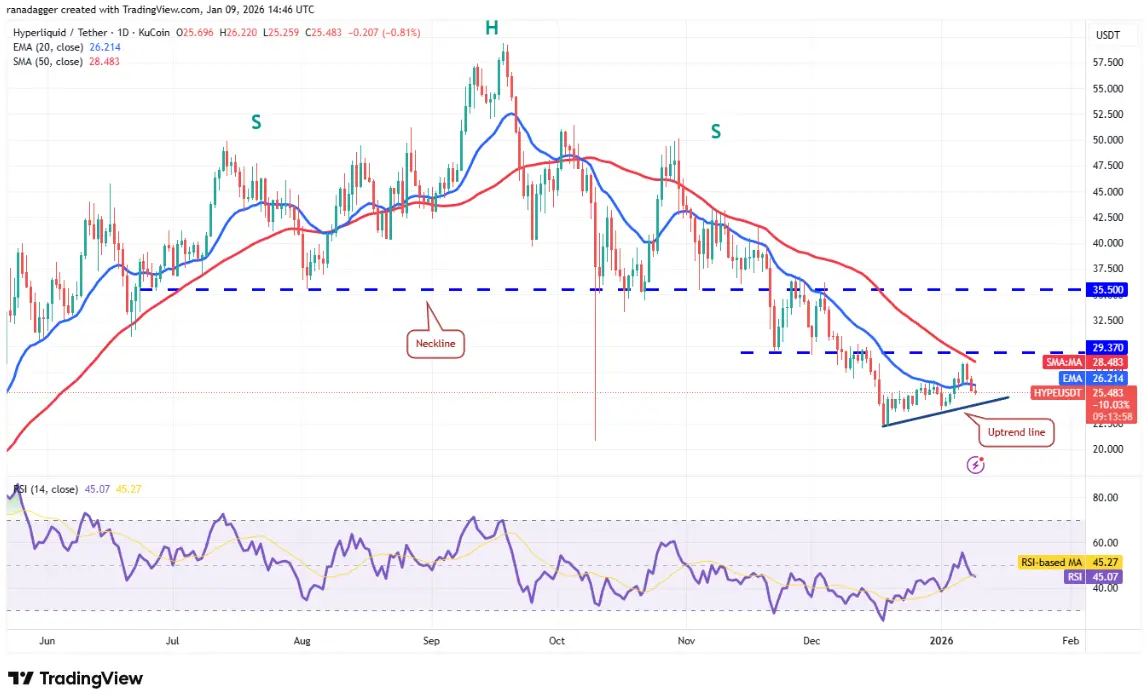The width and height of the screenshot is (1147, 700).
Task: Click the RSI-based MA 45.27 label
Action: (x=1069, y=562)
